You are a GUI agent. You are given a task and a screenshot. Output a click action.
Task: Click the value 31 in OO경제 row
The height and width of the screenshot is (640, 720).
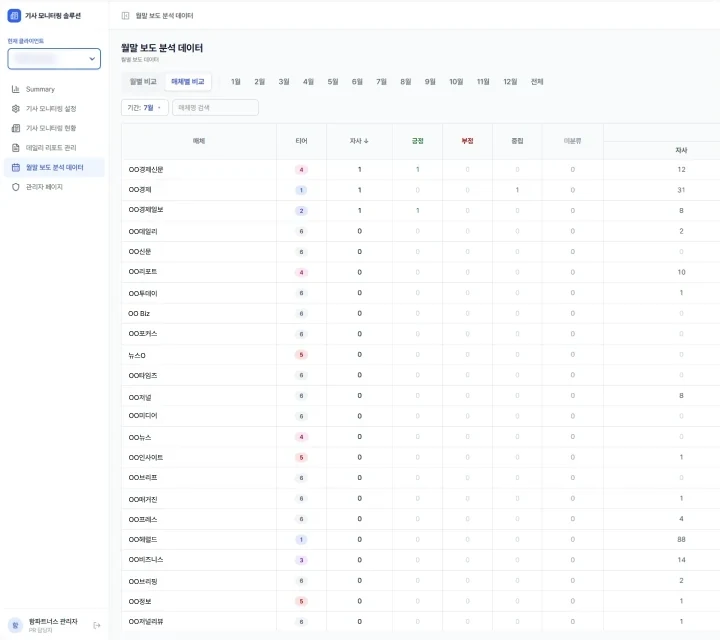(x=681, y=190)
